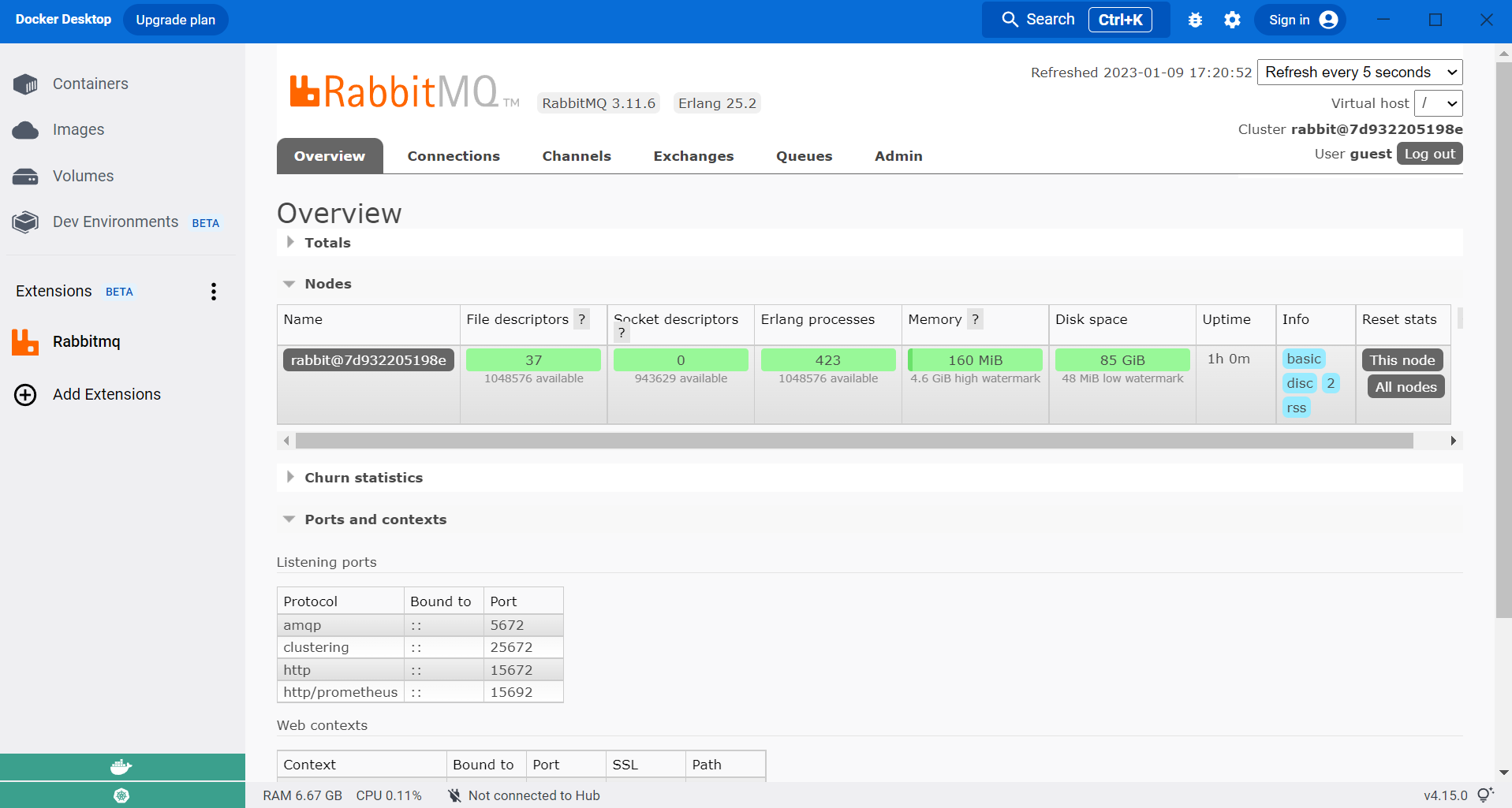Open the Refresh every 5 seconds dropdown
The image size is (1512, 808).
[x=1360, y=73]
